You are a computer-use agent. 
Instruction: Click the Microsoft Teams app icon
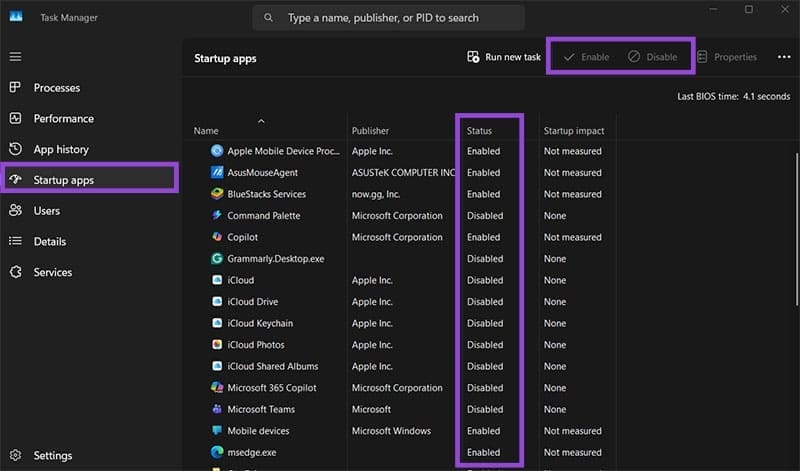pyautogui.click(x=217, y=409)
